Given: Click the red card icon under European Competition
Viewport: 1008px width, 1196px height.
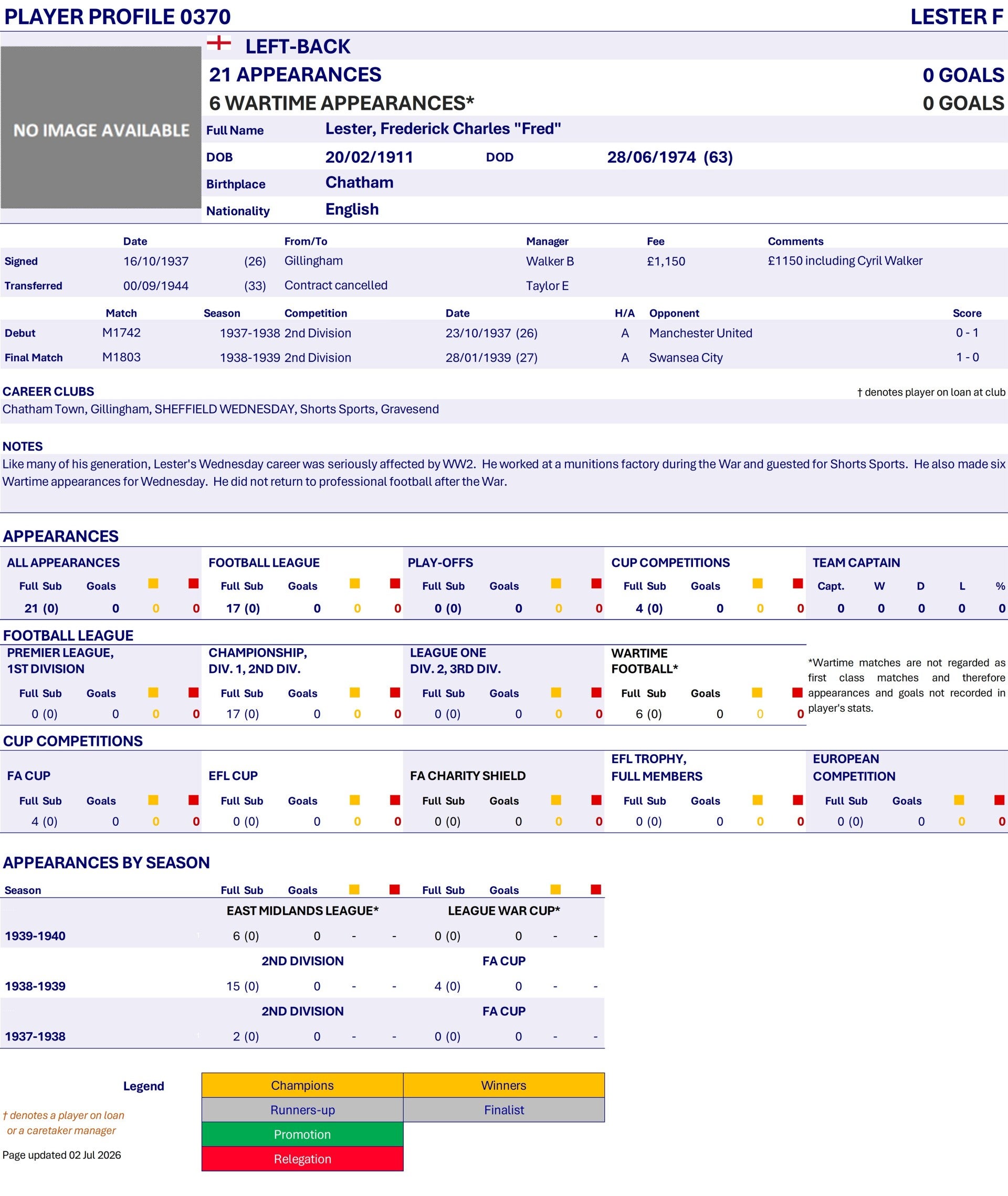Looking at the screenshot, I should (x=1000, y=800).
